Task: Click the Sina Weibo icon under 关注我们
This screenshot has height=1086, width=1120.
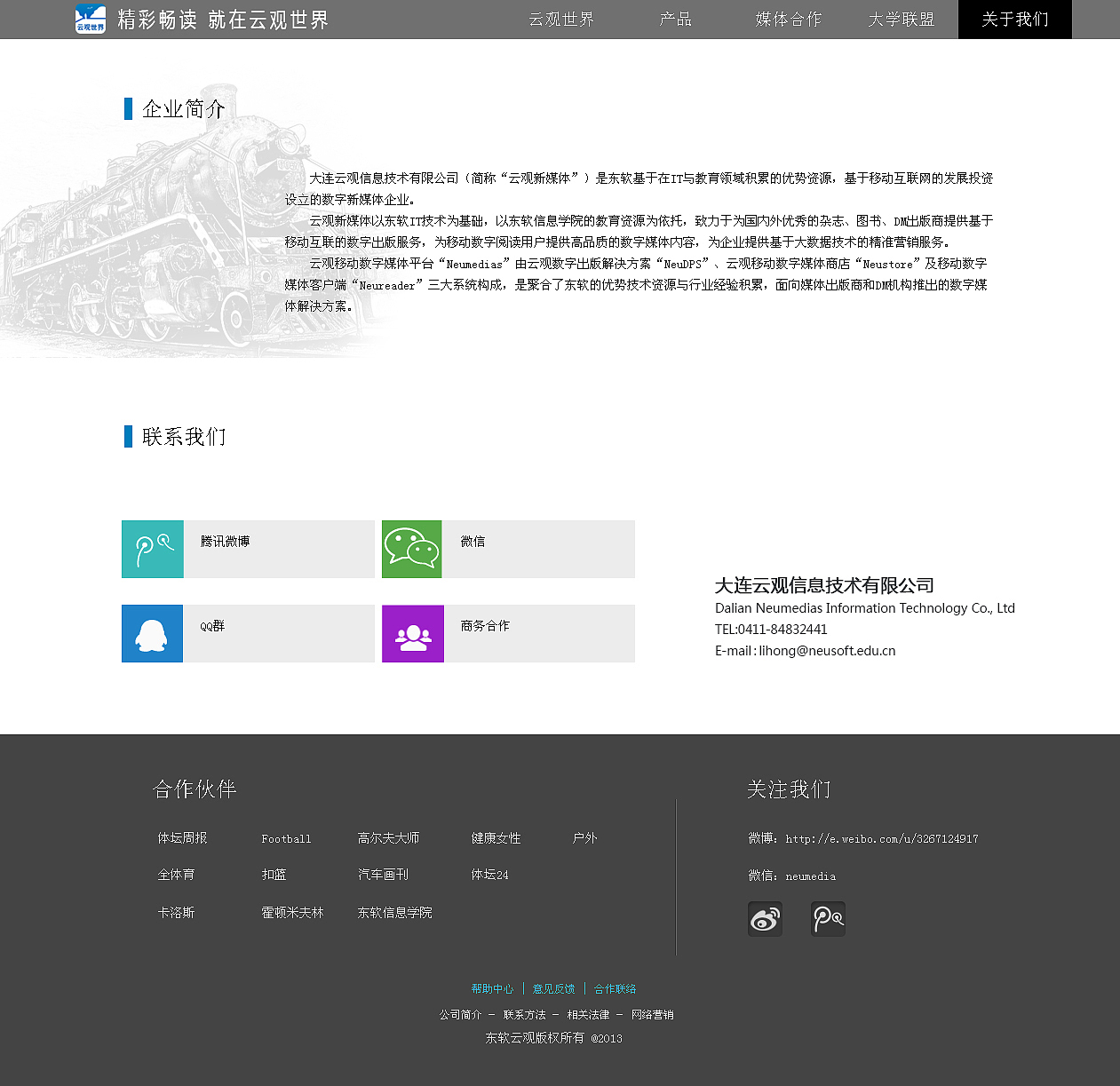Action: [x=765, y=919]
